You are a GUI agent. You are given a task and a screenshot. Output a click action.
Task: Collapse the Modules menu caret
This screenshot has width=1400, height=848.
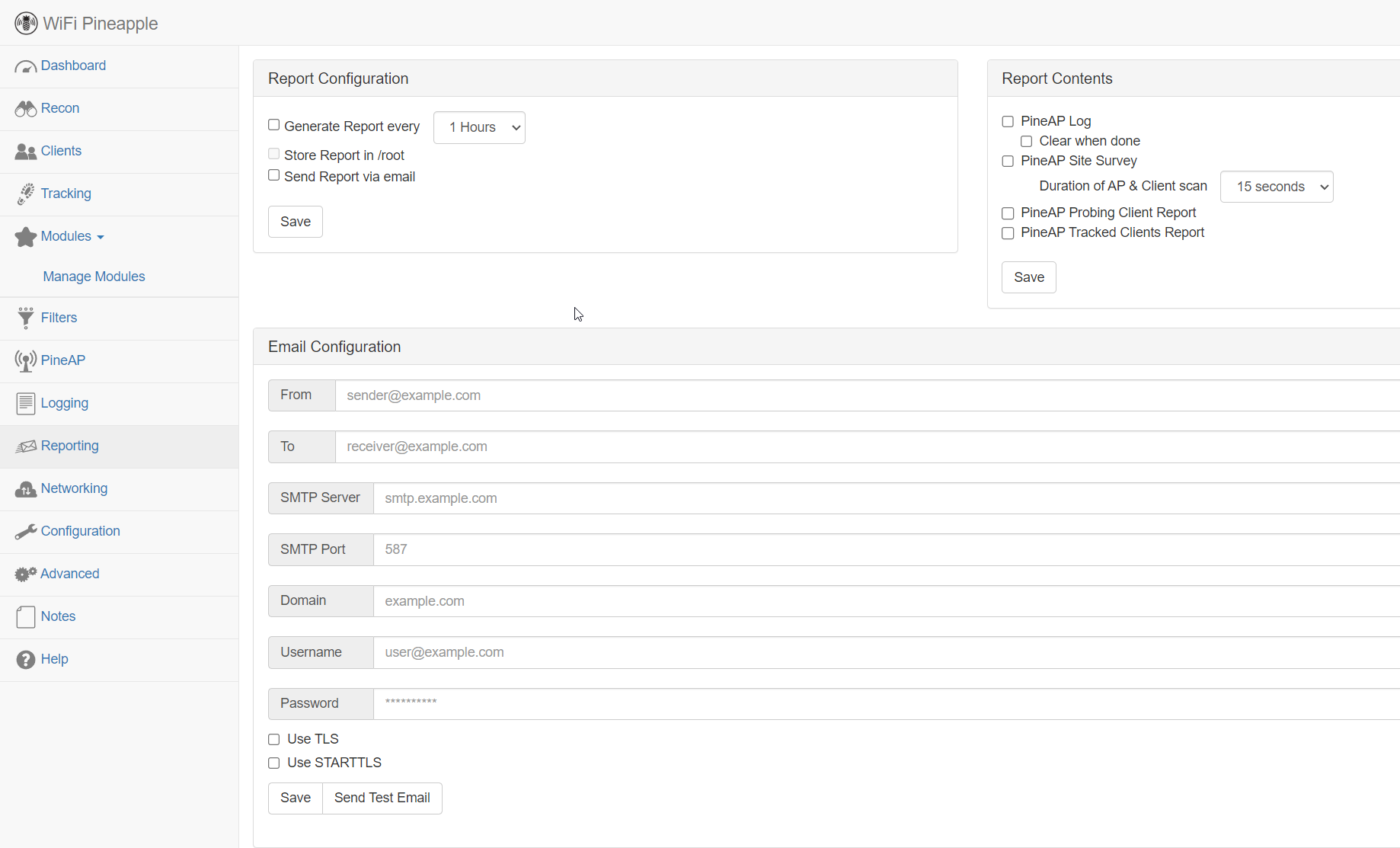[101, 237]
